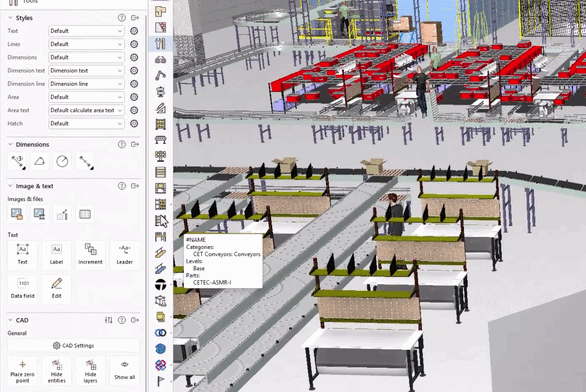
Task: Open the Dimension text style dropdown
Action: point(86,71)
